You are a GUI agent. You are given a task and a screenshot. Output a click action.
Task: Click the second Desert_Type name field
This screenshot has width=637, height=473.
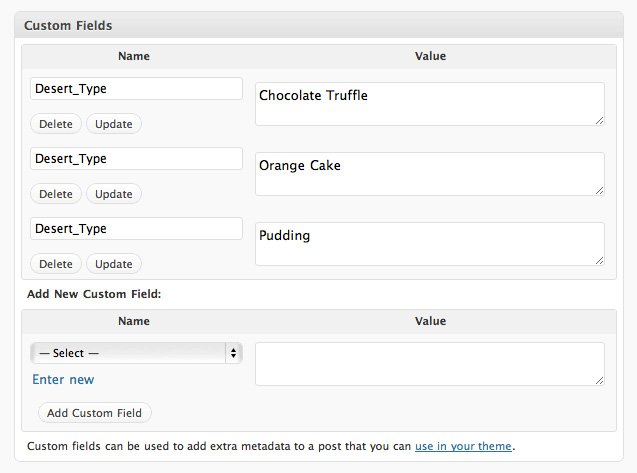pos(136,159)
